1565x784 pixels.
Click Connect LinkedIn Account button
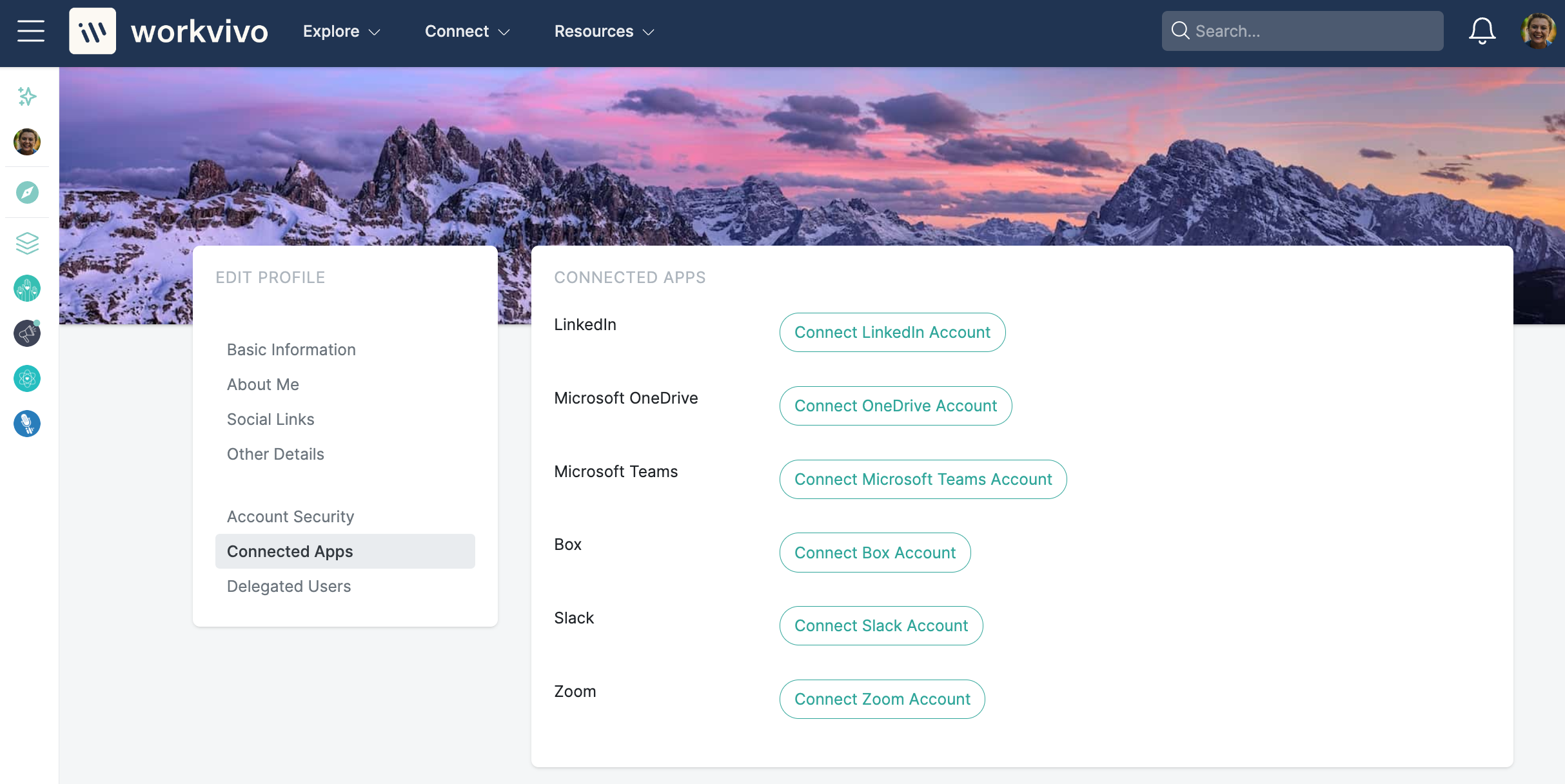tap(892, 332)
